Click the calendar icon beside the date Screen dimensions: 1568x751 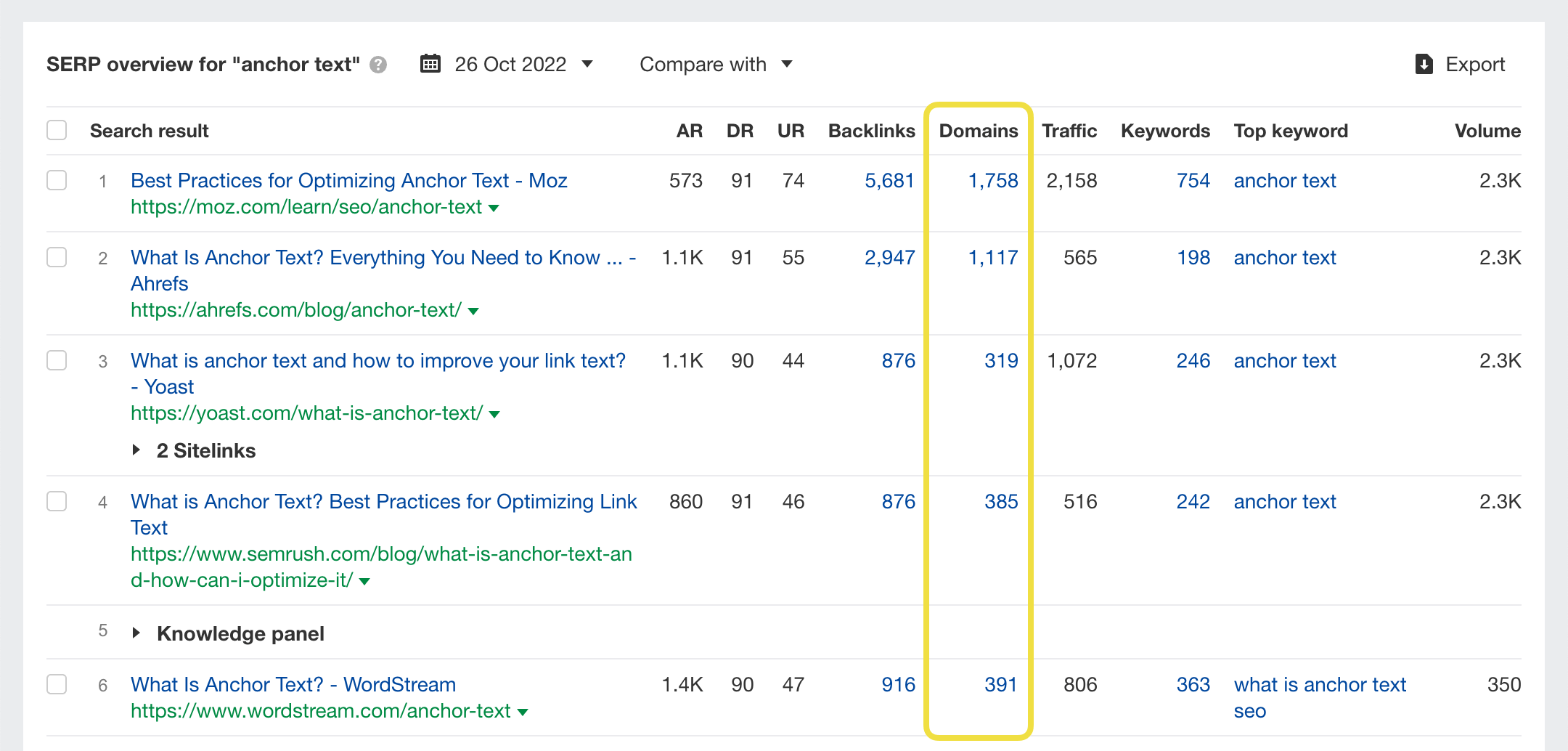[430, 64]
